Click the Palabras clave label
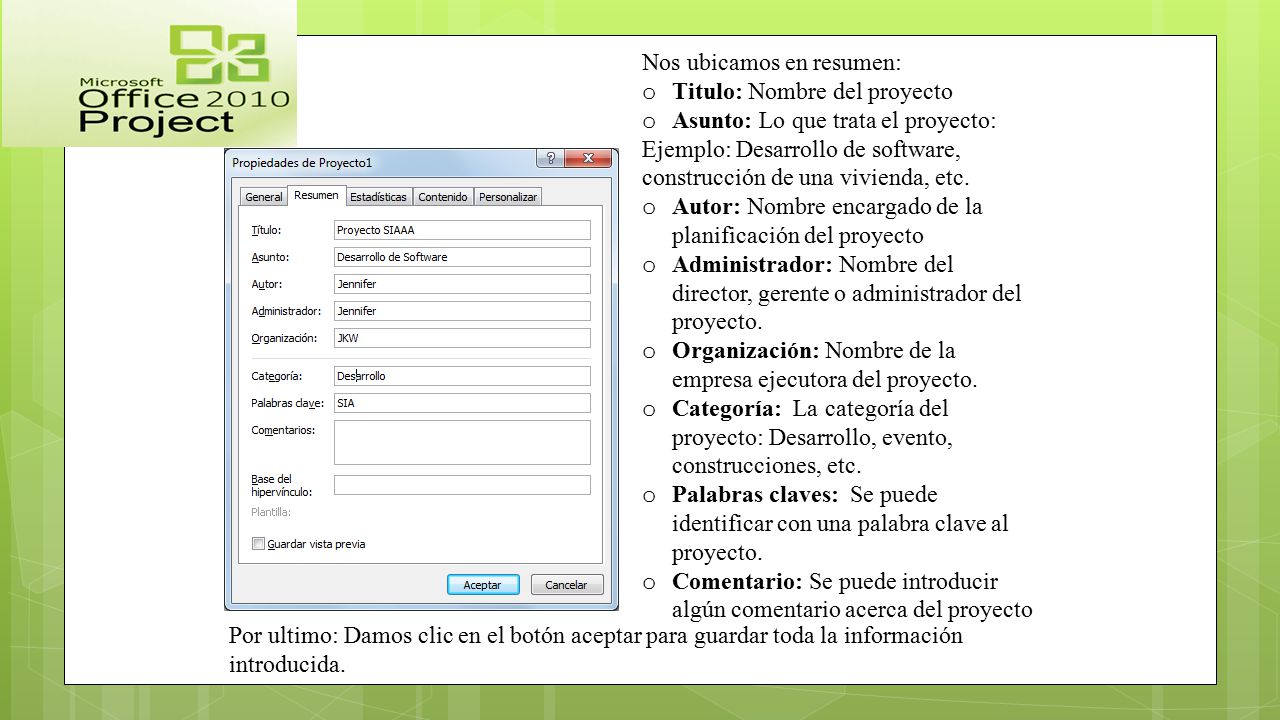 [287, 403]
